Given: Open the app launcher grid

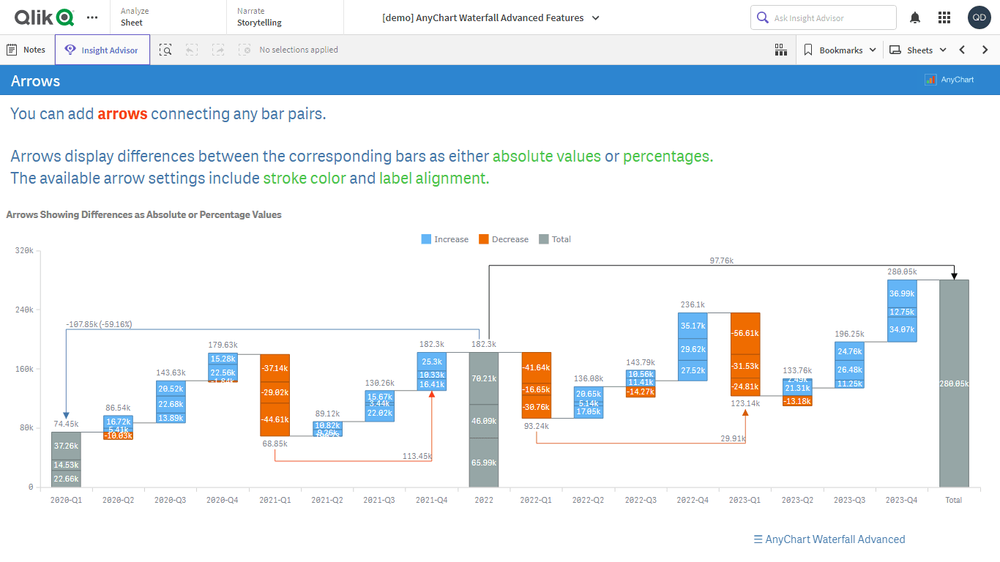Looking at the screenshot, I should click(945, 18).
